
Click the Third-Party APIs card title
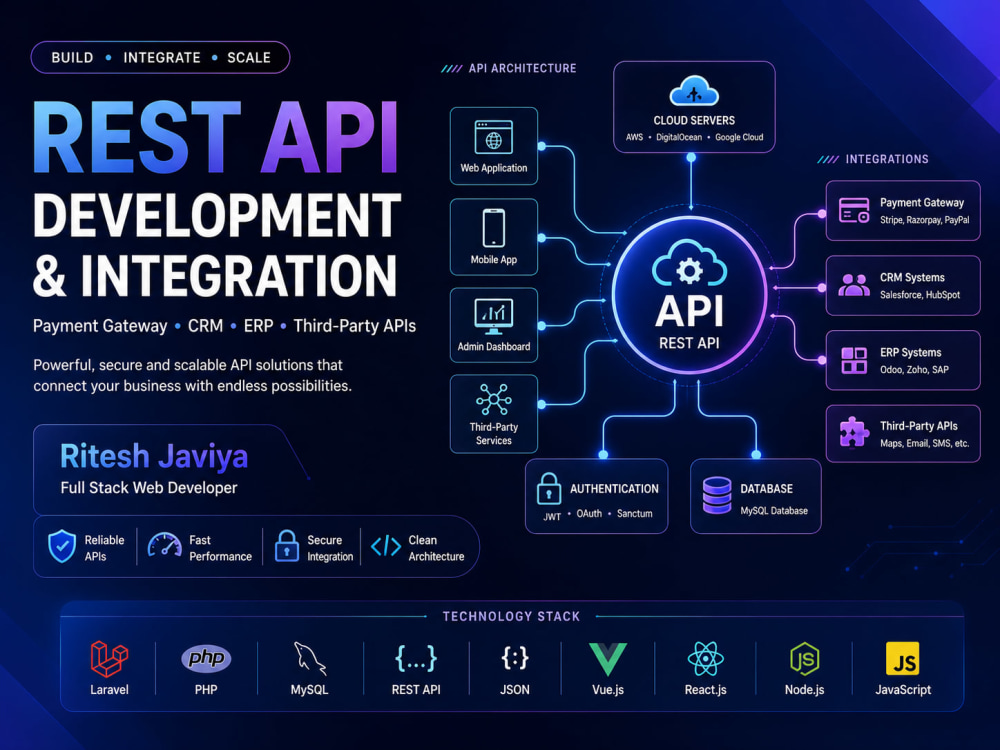tap(918, 426)
